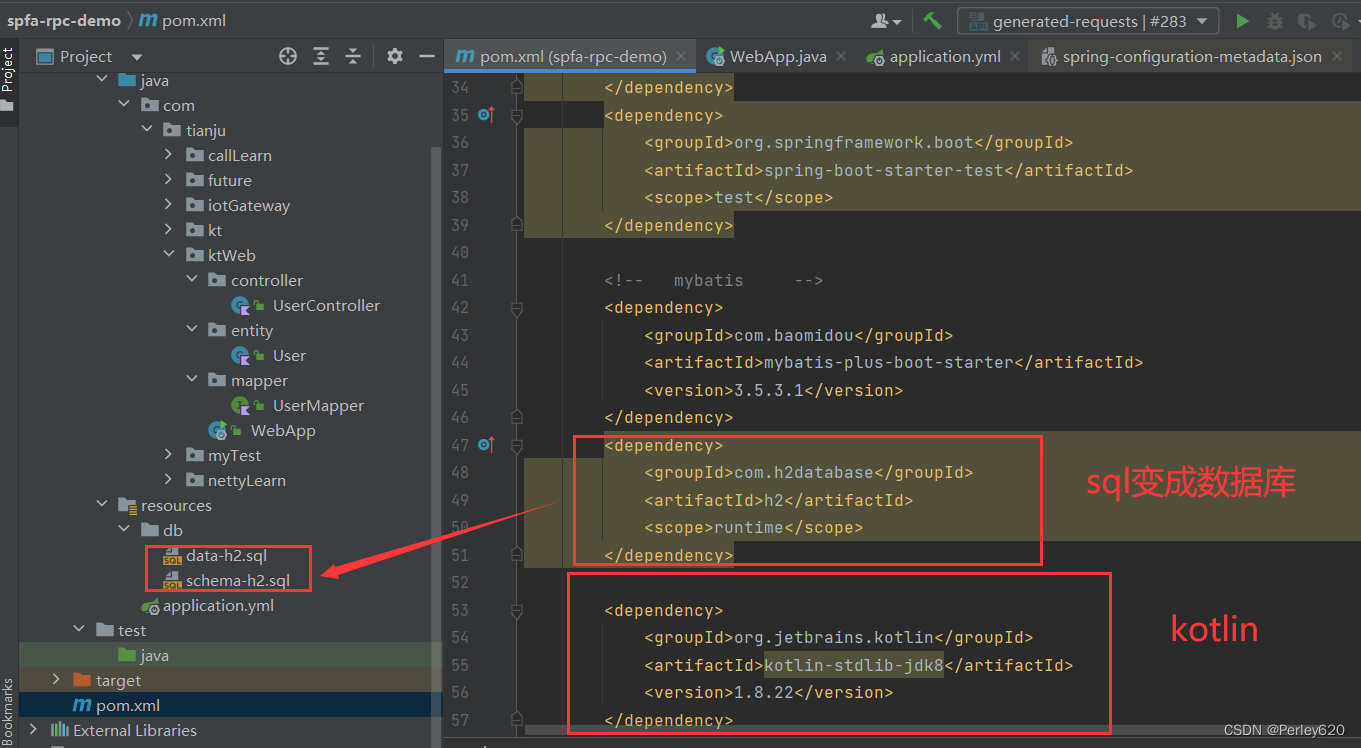Open Project panel gear options
The height and width of the screenshot is (748, 1361).
pyautogui.click(x=395, y=56)
